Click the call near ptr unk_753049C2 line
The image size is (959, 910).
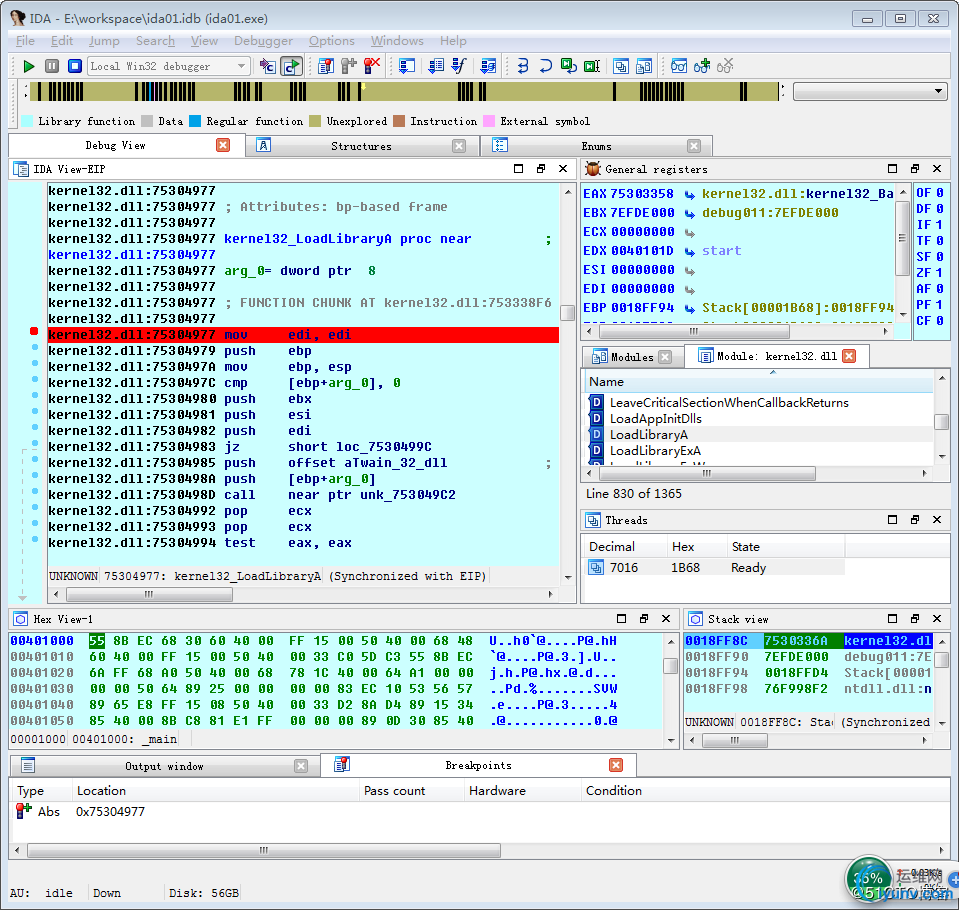[303, 495]
